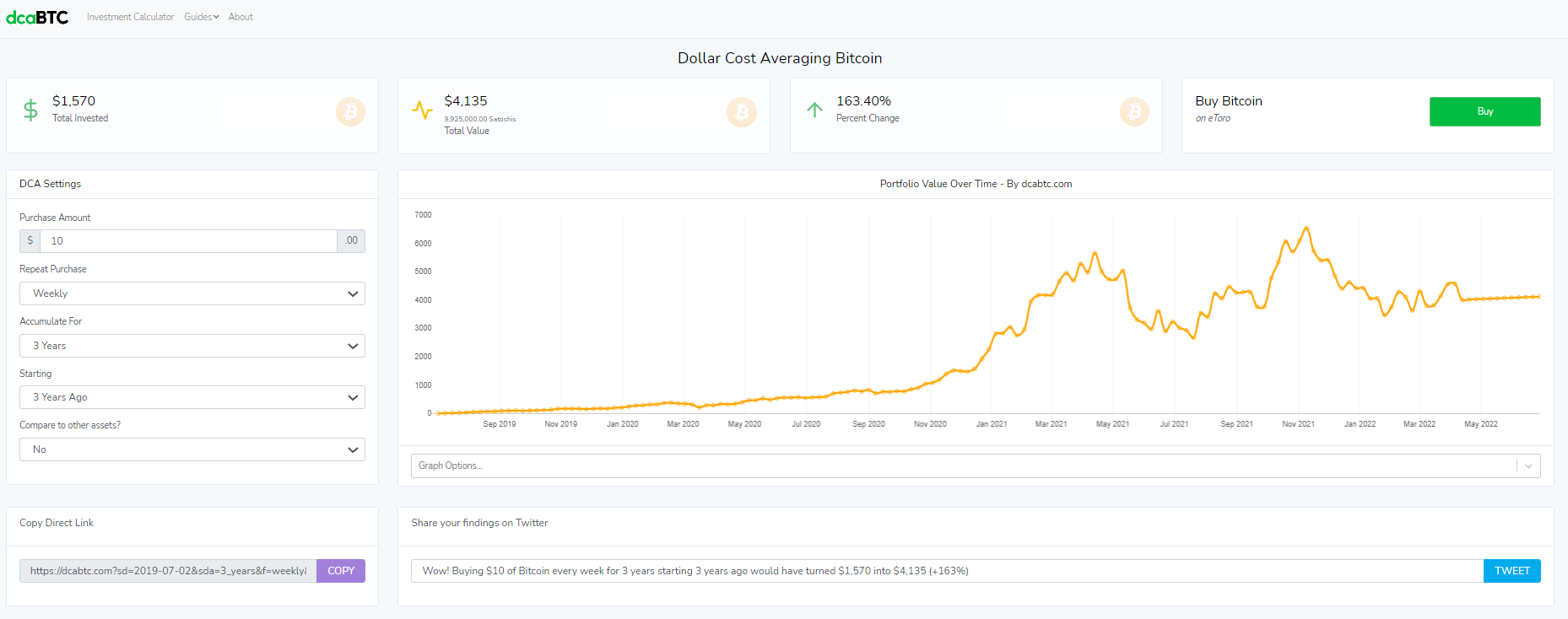
Task: Expand the Compare to other assets dropdown
Action: (192, 449)
